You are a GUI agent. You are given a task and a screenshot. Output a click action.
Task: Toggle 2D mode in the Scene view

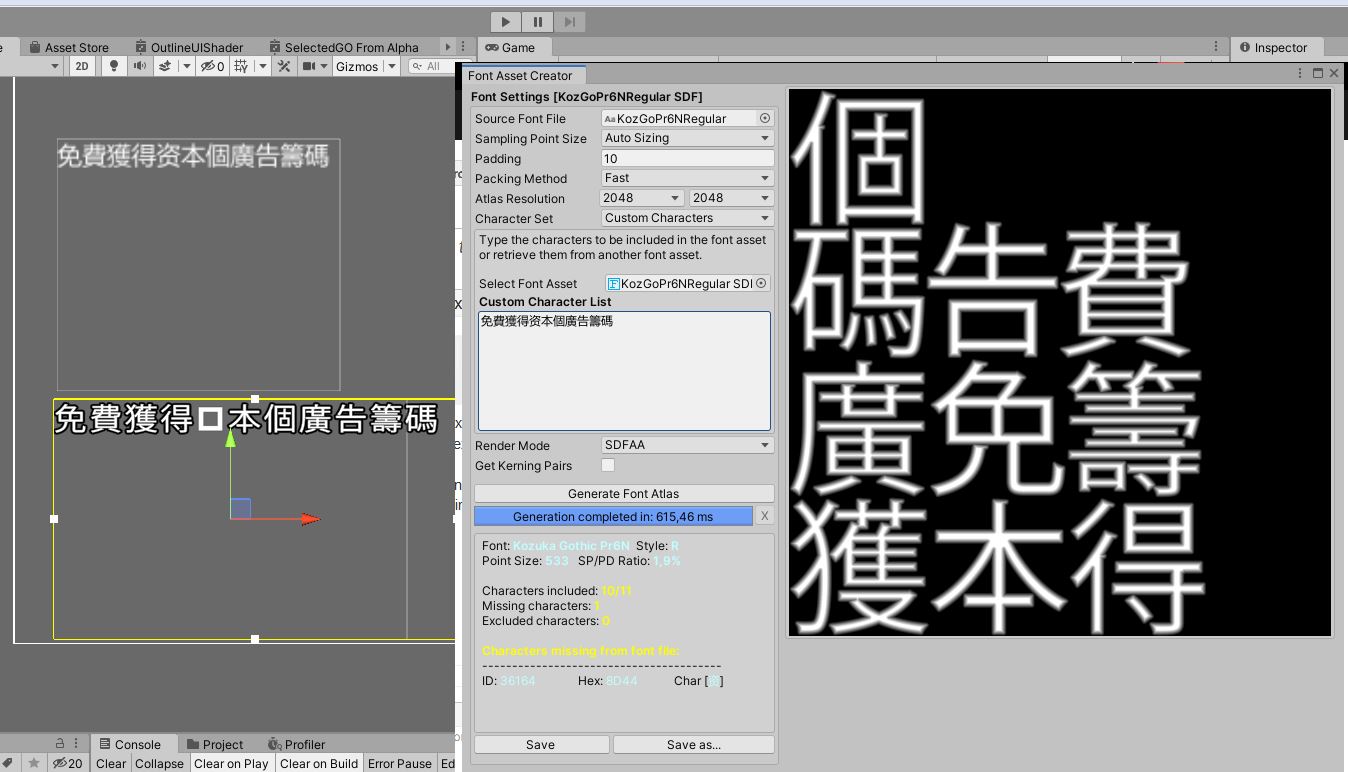pos(83,66)
